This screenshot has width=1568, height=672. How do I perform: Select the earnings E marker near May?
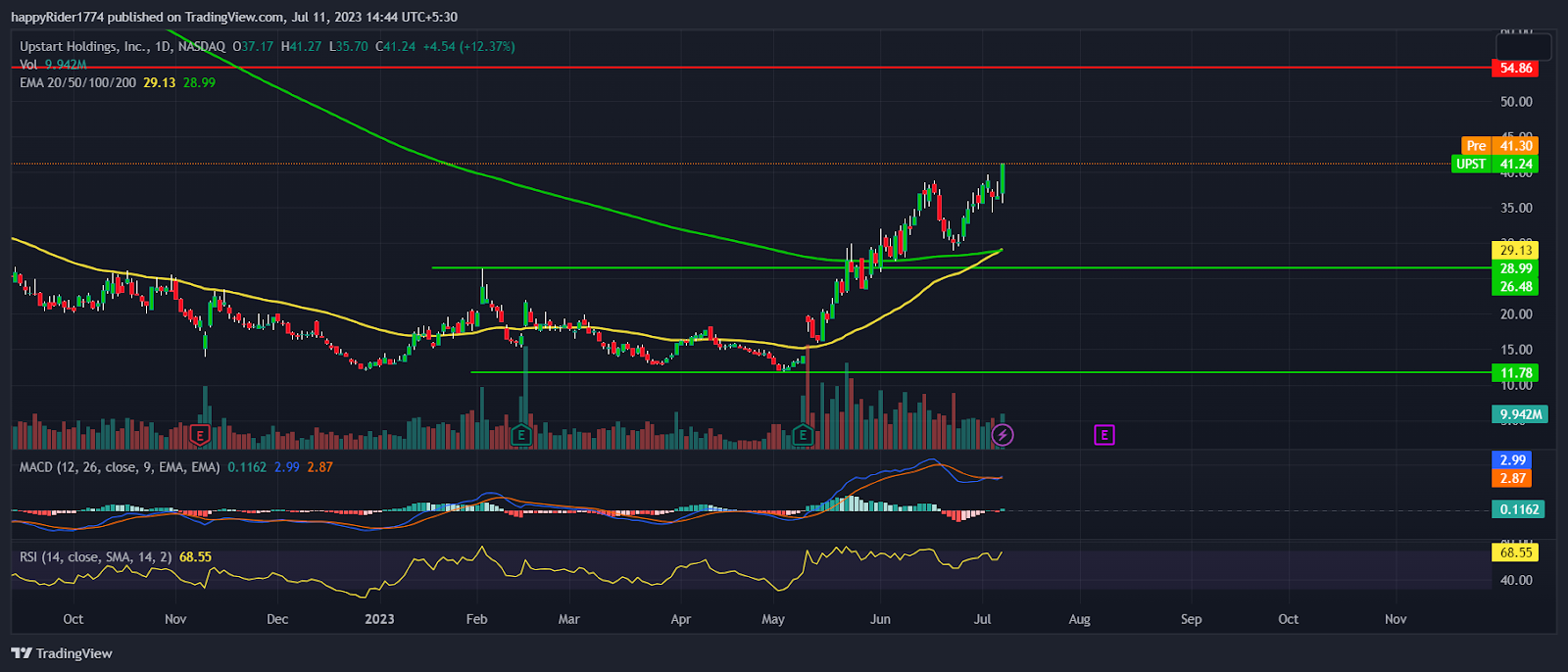(804, 435)
